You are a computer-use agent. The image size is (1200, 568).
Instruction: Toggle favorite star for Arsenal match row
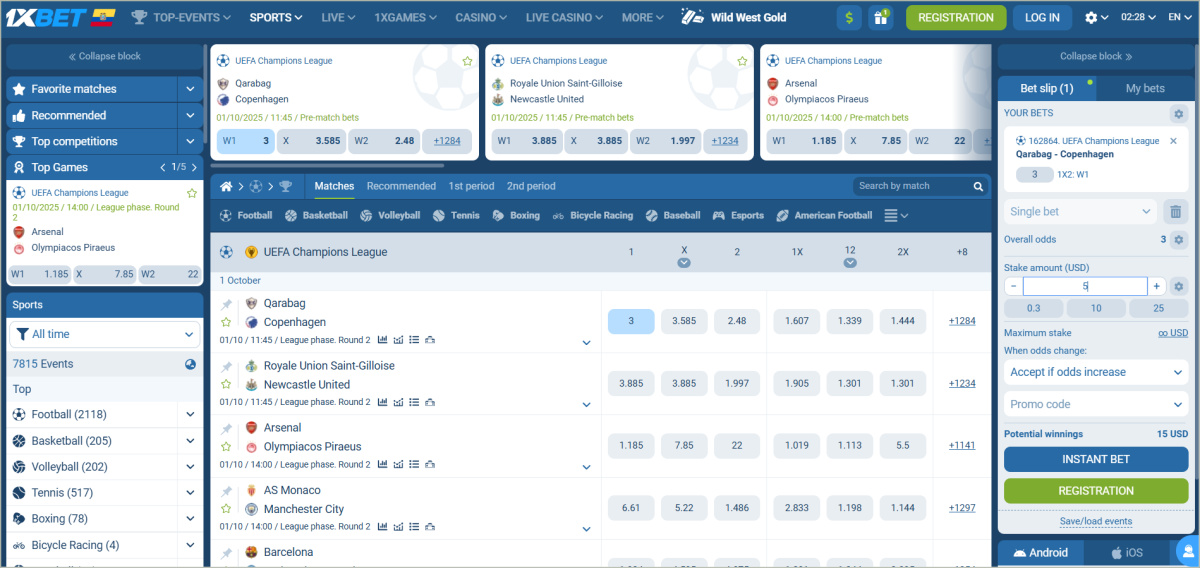click(226, 446)
